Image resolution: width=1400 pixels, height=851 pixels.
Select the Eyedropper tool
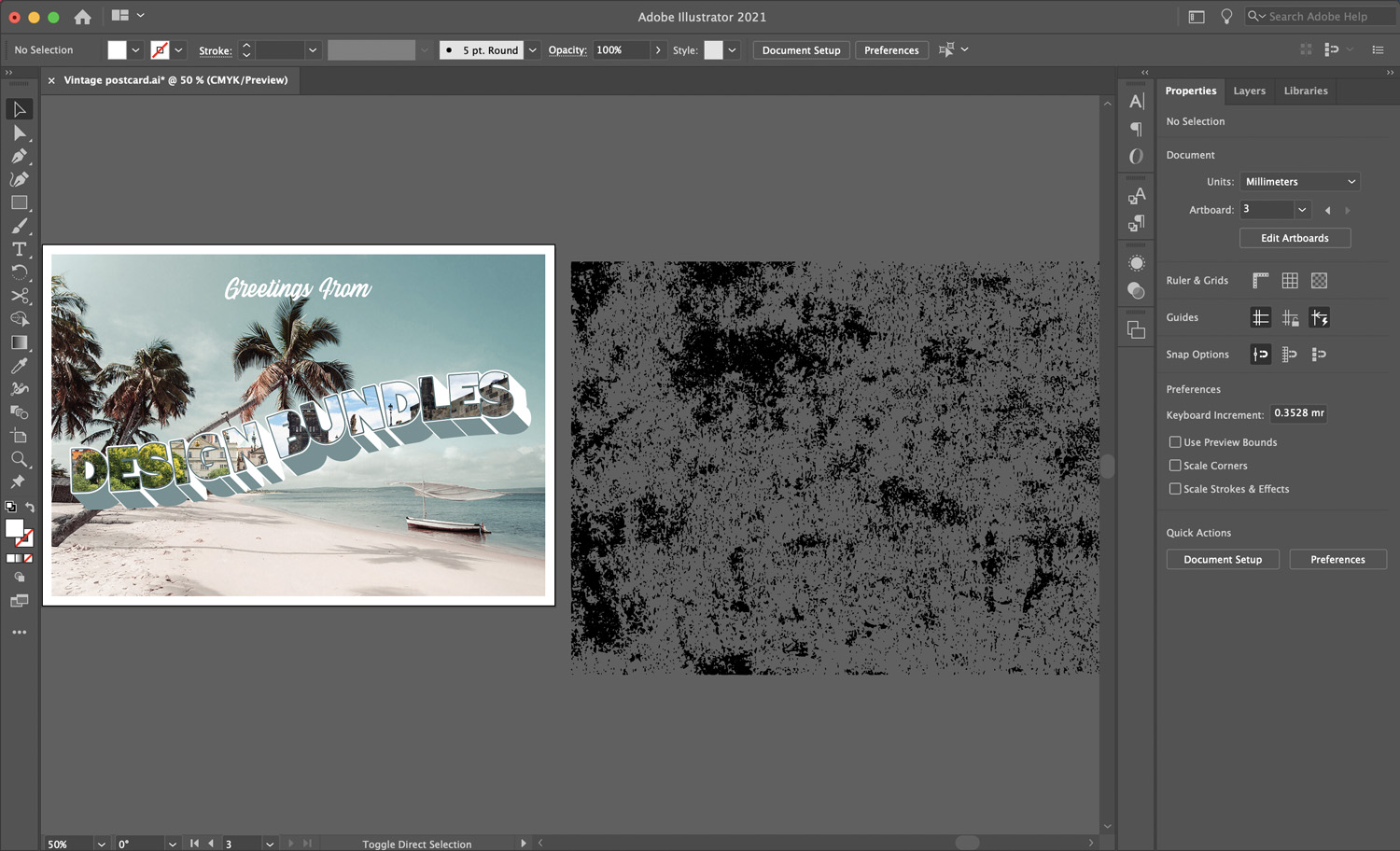pyautogui.click(x=19, y=366)
